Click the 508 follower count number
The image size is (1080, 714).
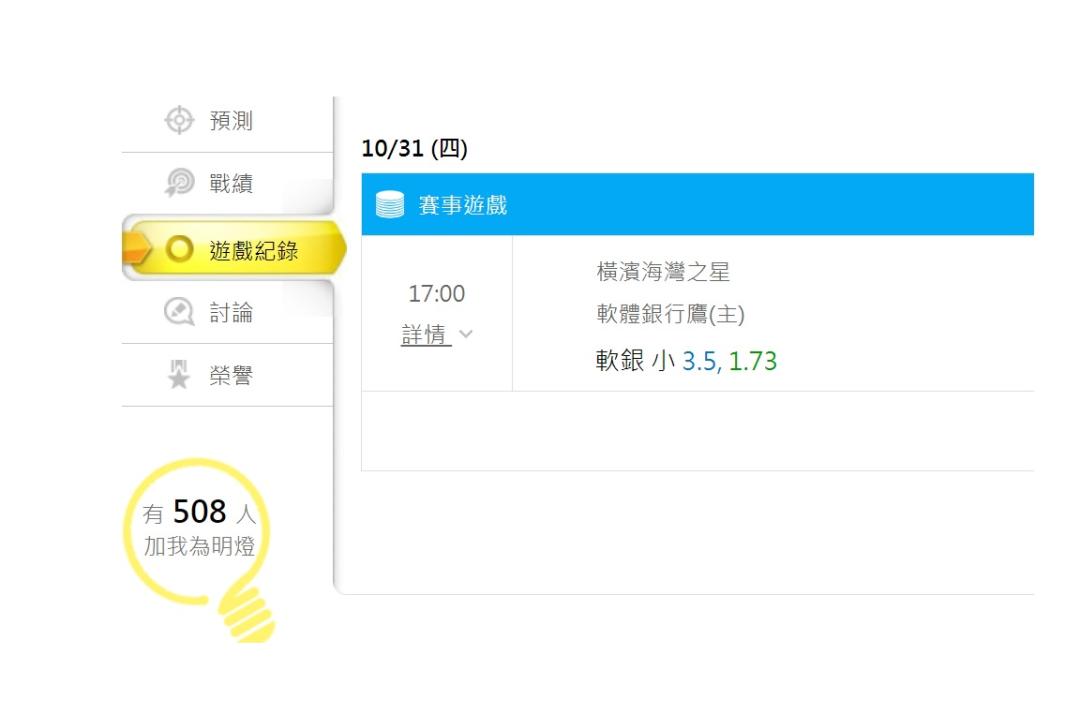pos(199,512)
